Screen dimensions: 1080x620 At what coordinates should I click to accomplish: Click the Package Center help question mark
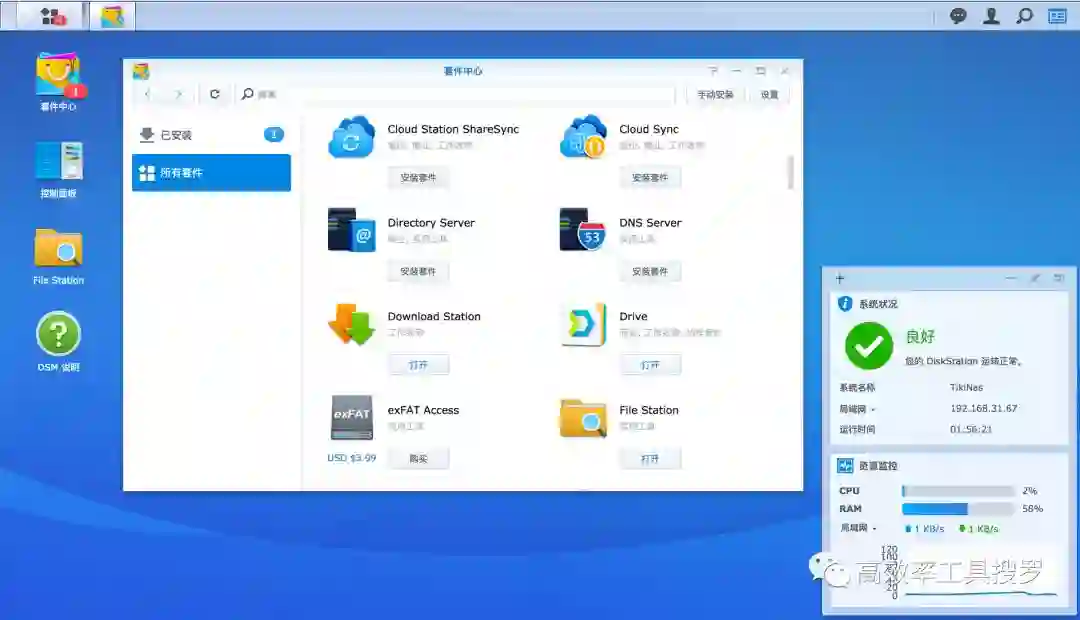click(x=714, y=70)
